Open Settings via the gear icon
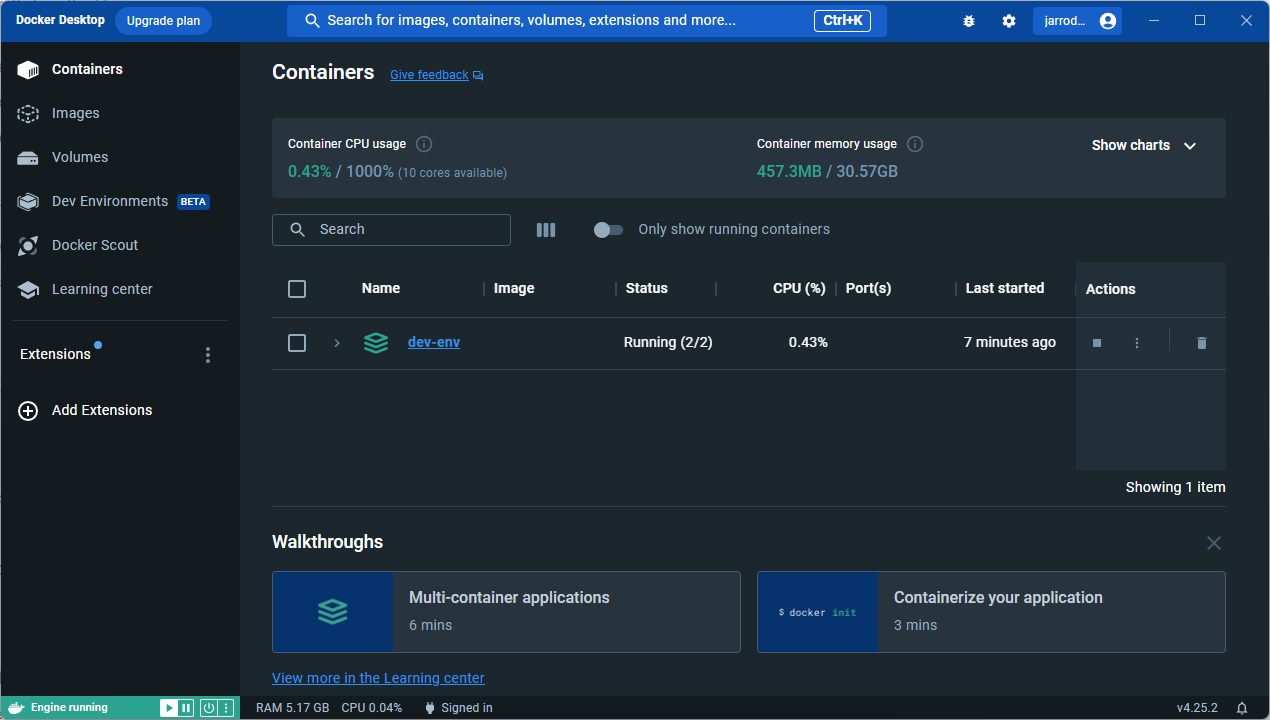Image resolution: width=1270 pixels, height=720 pixels. [1009, 21]
